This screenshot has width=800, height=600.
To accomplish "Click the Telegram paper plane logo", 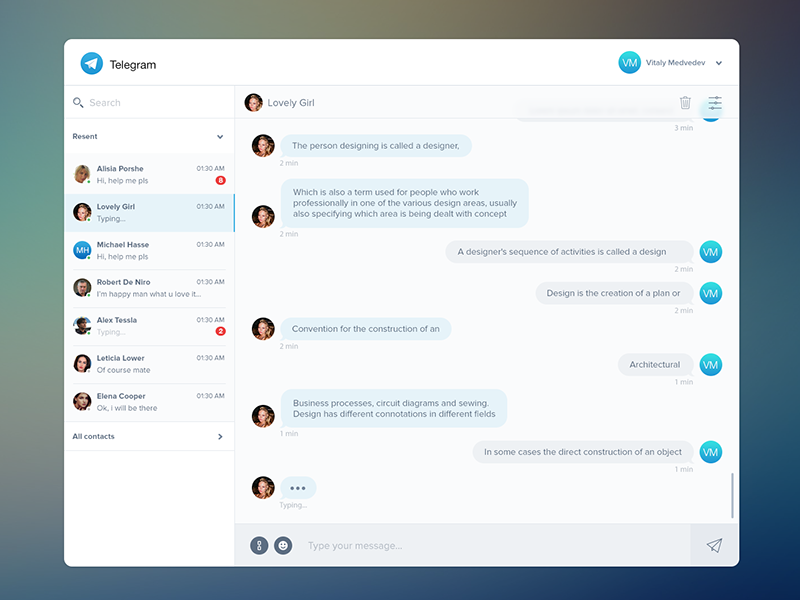I will click(x=92, y=64).
